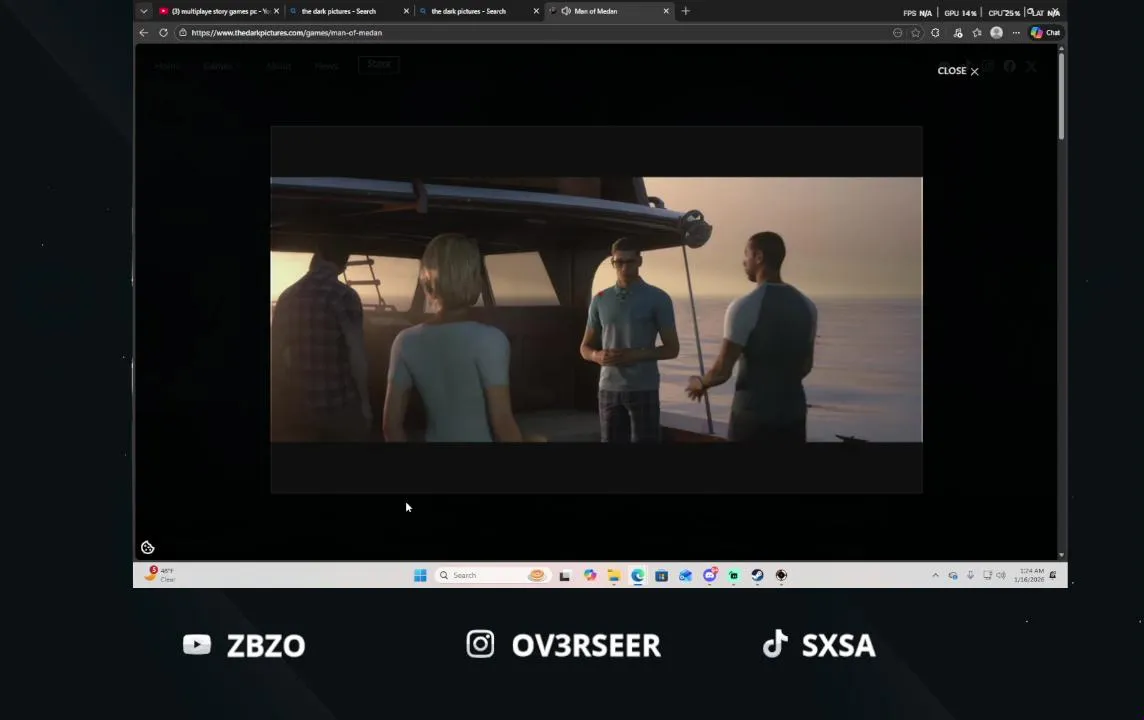Click the taskbar Search box
1144x720 pixels.
pos(492,576)
